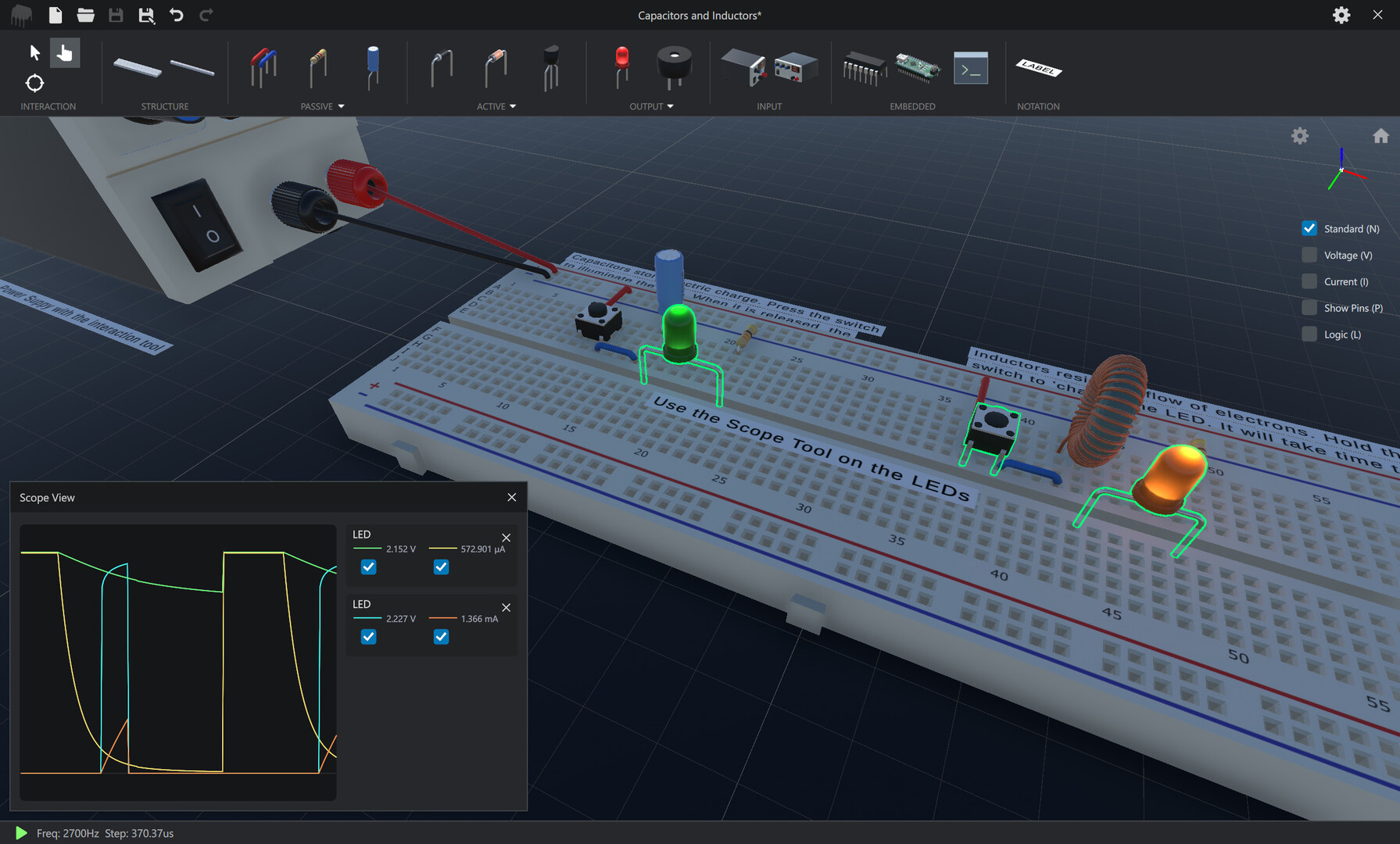Check the Show Pins (P) option
Viewport: 1400px width, 844px height.
coord(1309,307)
